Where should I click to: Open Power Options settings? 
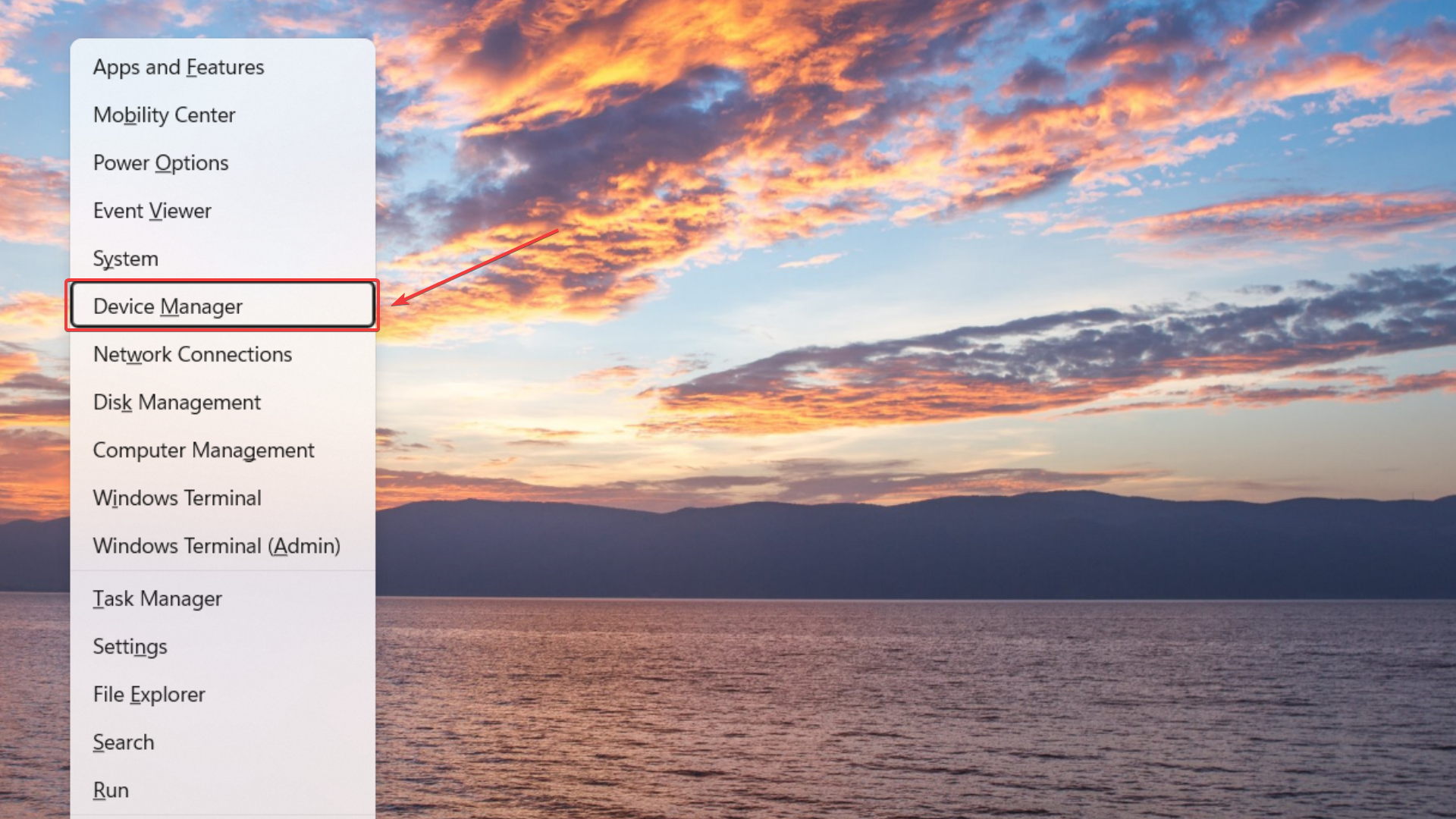(x=160, y=162)
